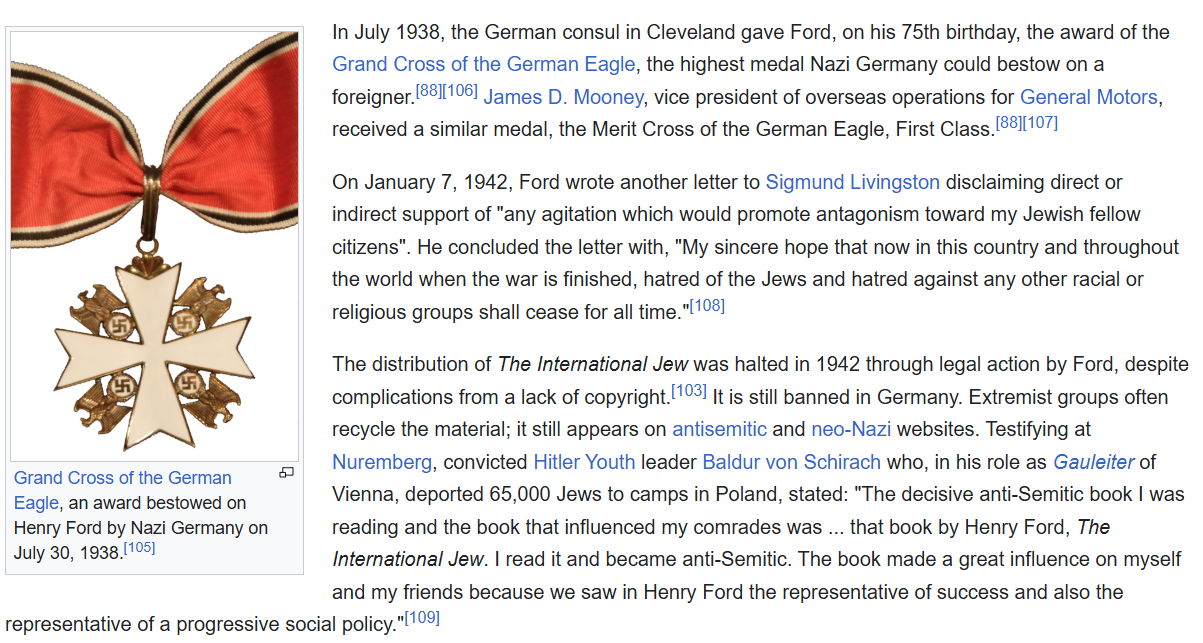Jump to footnote reference 106
Screen dimensions: 1203x643
pyautogui.click(x=460, y=91)
